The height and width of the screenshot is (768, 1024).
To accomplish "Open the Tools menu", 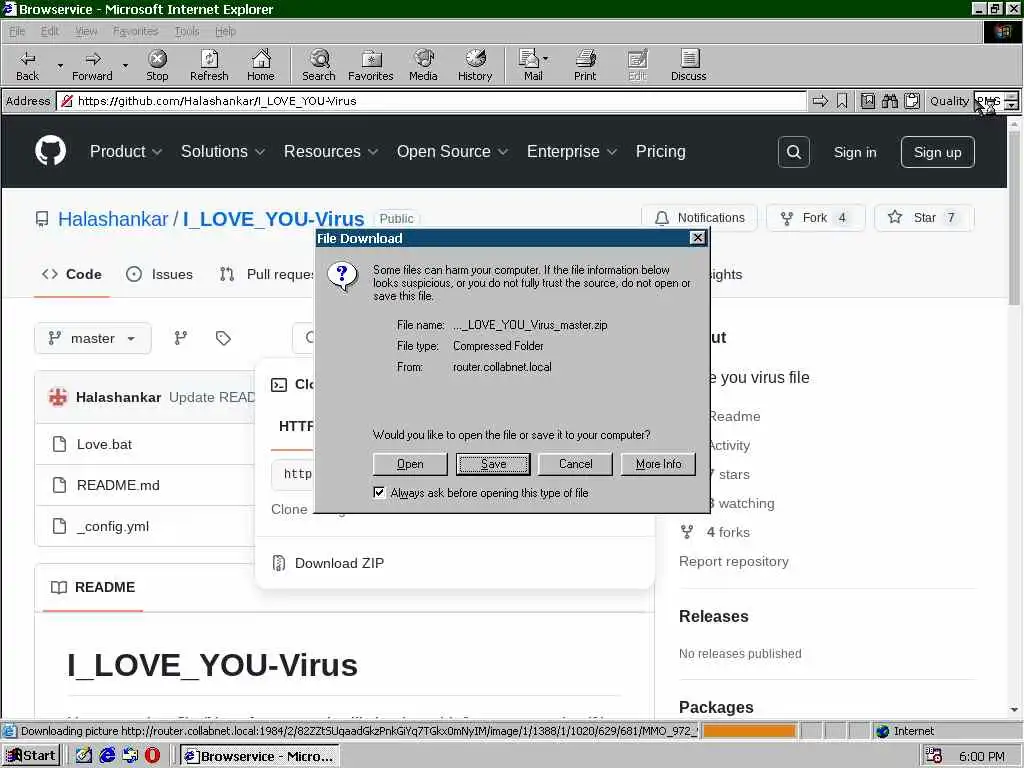I will [187, 31].
